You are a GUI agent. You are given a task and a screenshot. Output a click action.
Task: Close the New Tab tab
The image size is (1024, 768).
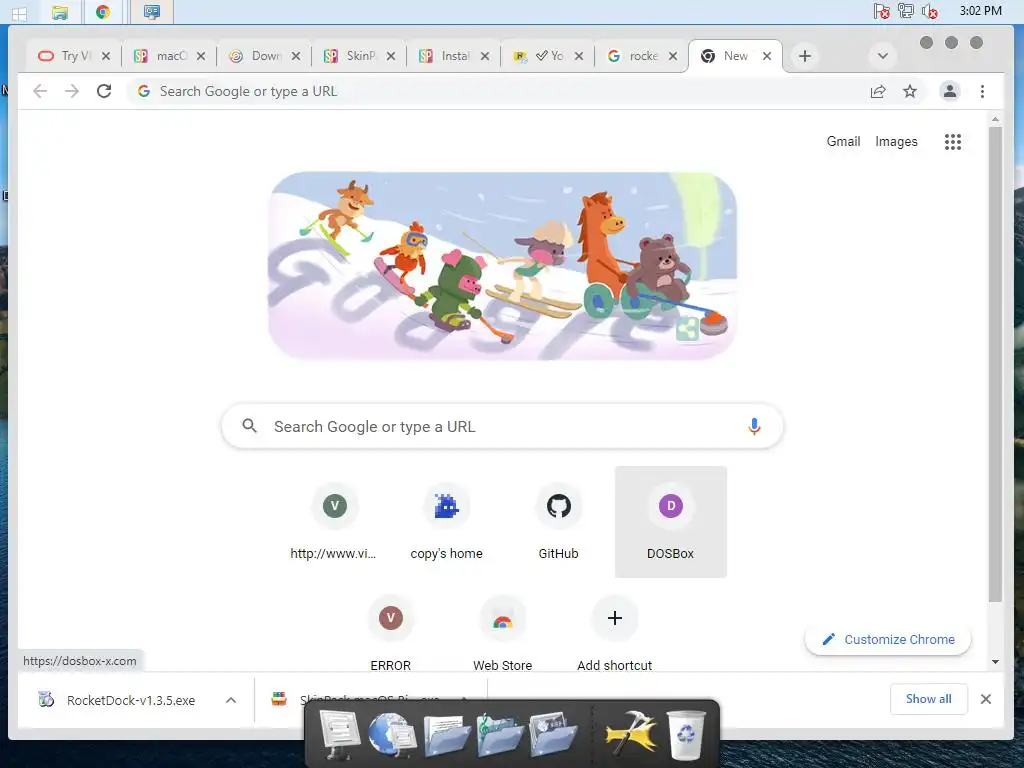[x=767, y=56]
